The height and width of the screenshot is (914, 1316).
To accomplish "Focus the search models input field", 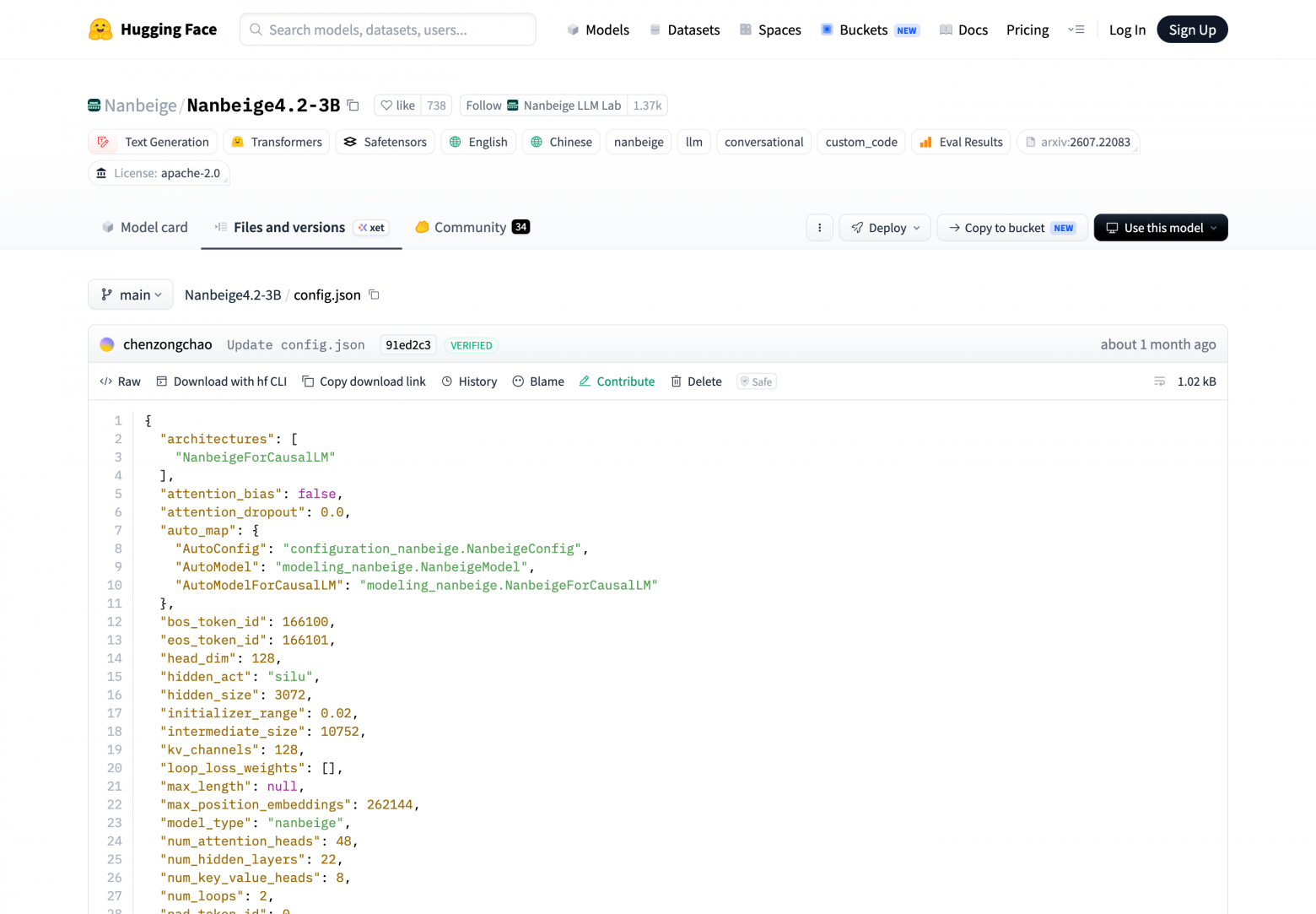I will [x=388, y=30].
